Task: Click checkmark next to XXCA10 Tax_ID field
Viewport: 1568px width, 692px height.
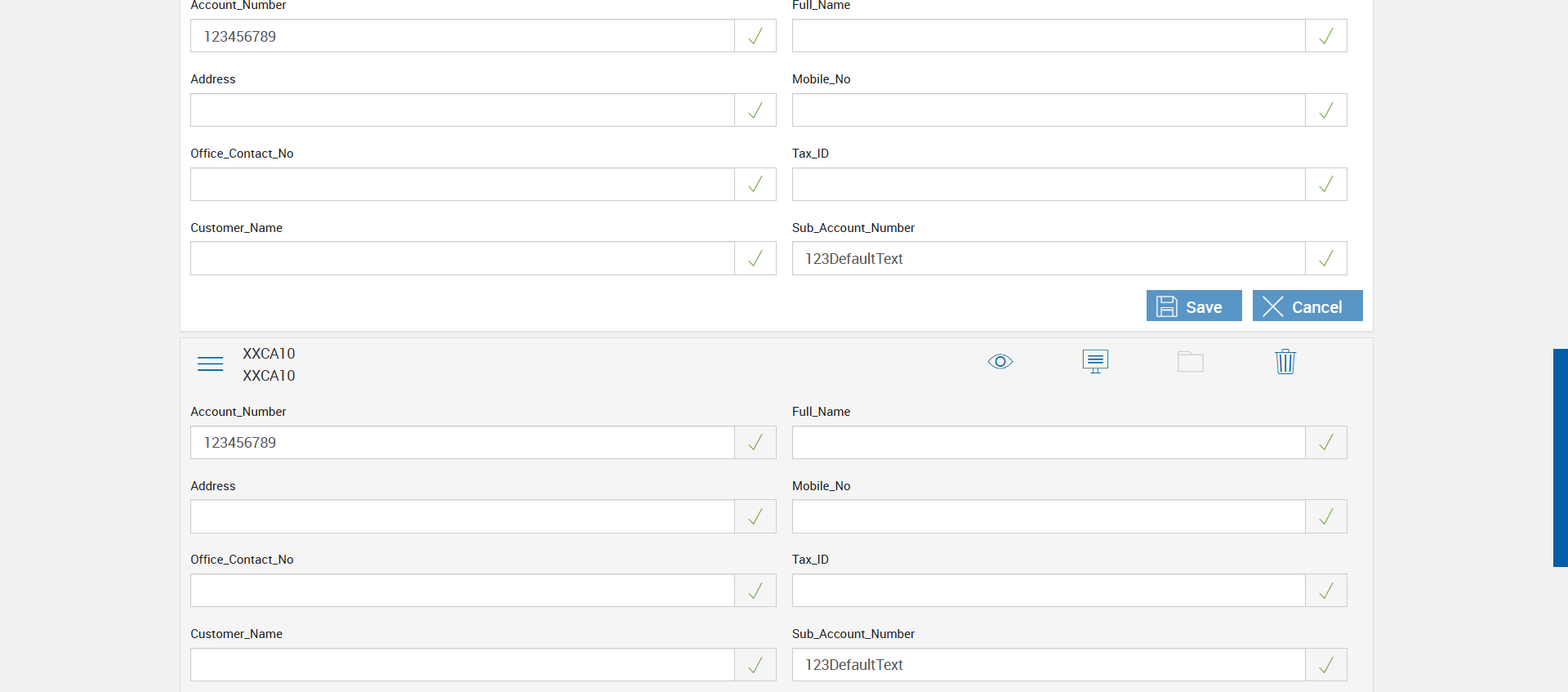Action: (1325, 590)
